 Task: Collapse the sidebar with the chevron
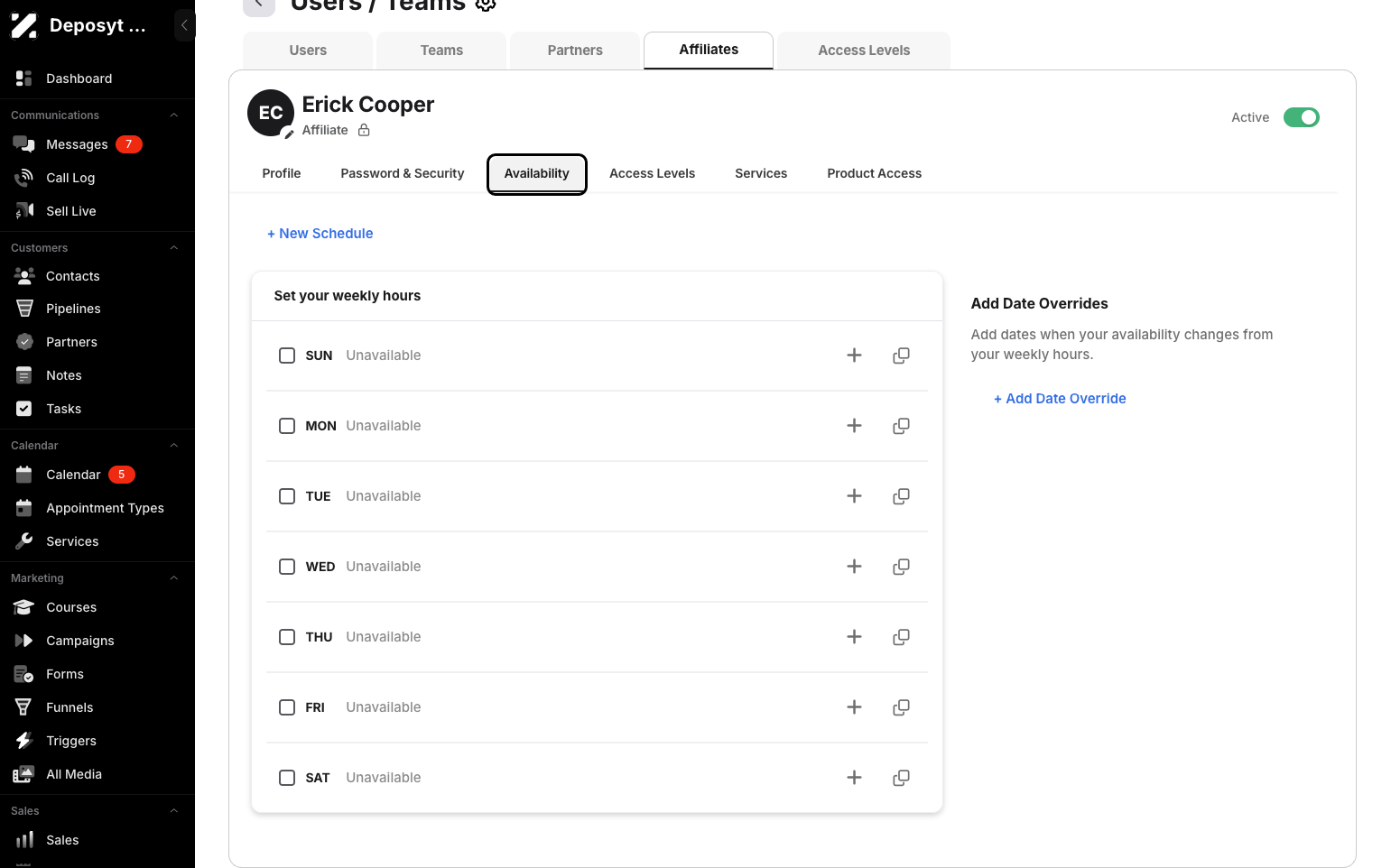tap(184, 25)
